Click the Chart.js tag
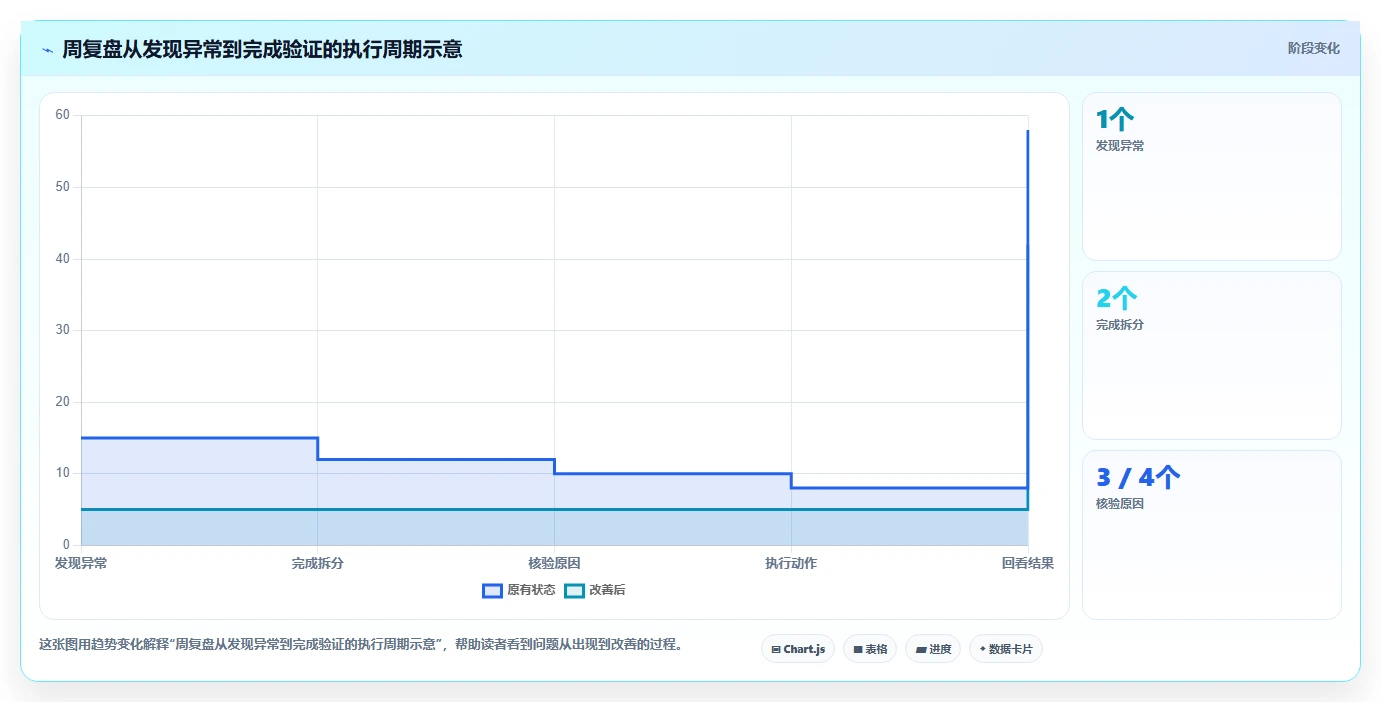 798,649
